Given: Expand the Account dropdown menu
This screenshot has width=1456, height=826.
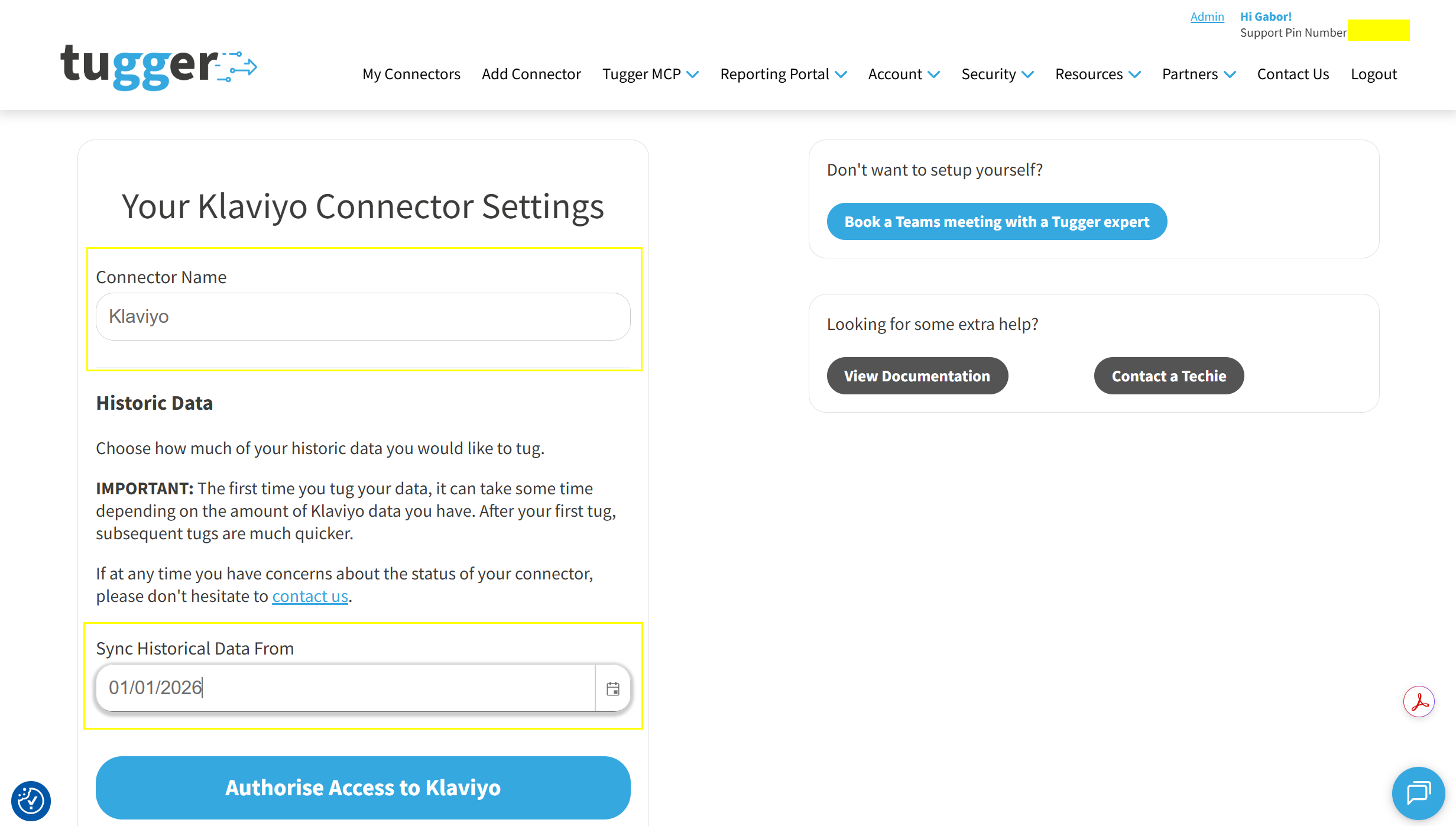Looking at the screenshot, I should coord(904,74).
